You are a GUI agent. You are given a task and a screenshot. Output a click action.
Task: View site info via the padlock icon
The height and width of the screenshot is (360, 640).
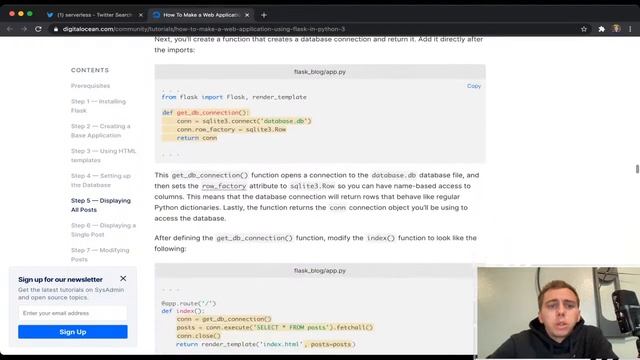tap(56, 29)
